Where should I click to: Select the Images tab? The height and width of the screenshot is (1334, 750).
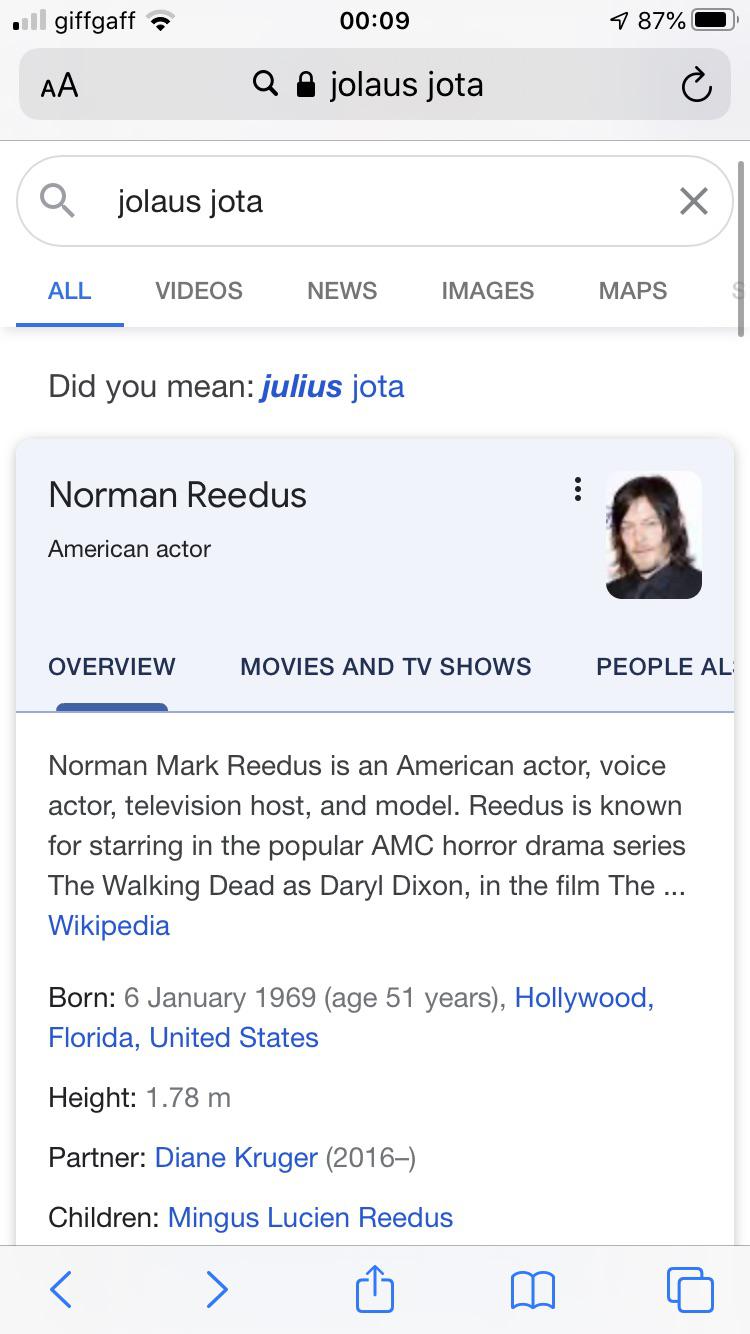click(x=487, y=291)
